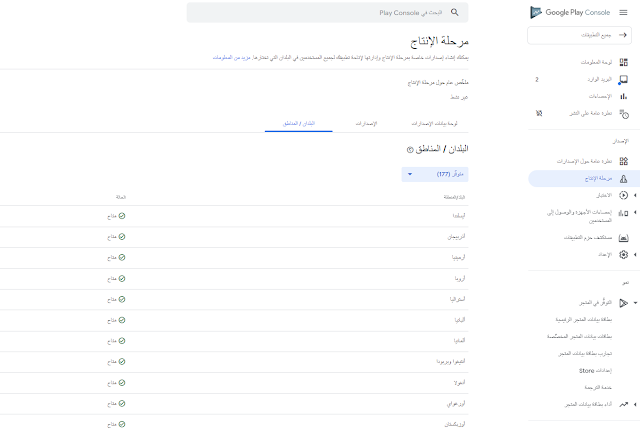
Task: Click the available checkmark in the Australia row
Action: [122, 299]
